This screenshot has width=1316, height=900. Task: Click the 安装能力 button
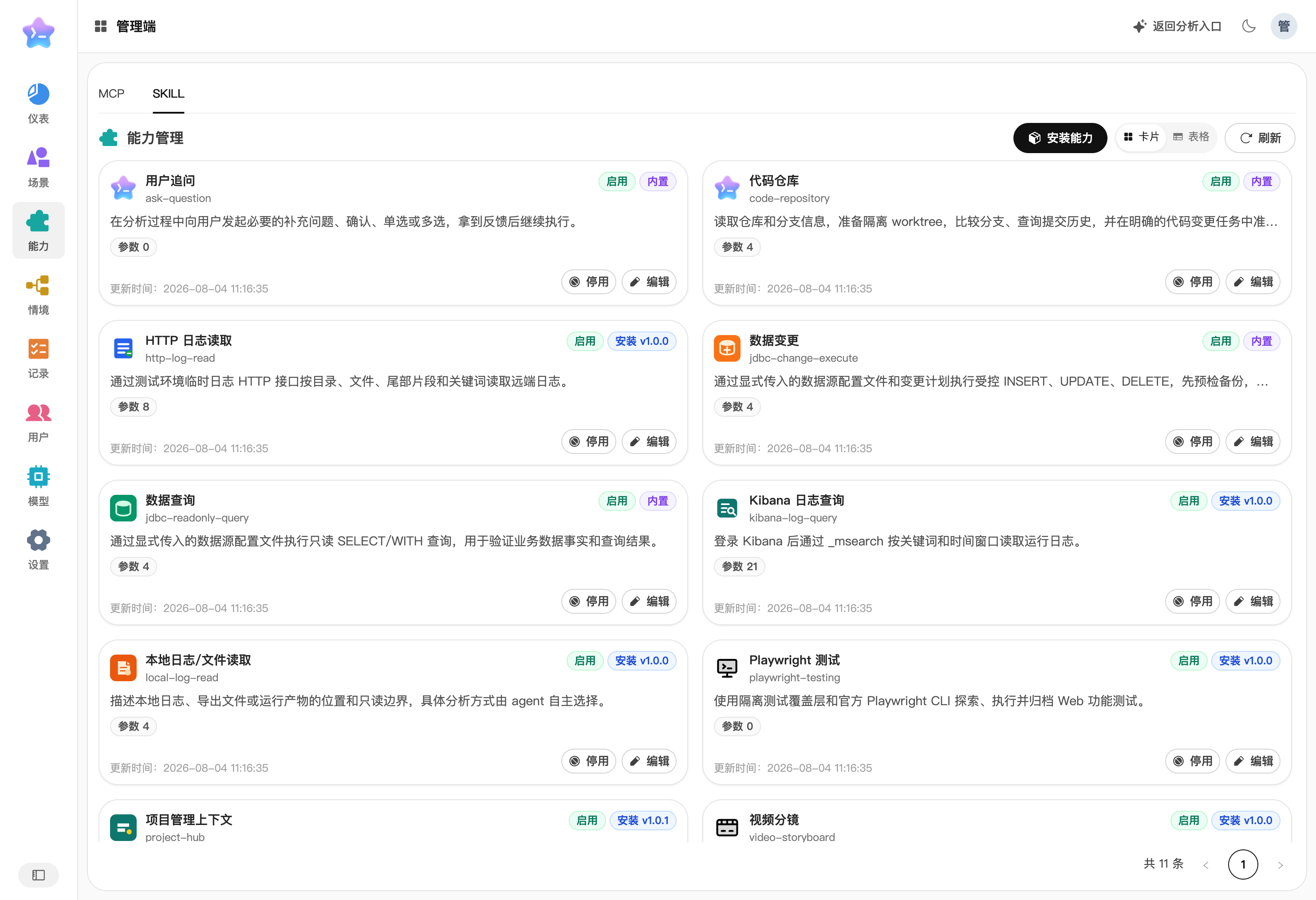[1060, 138]
